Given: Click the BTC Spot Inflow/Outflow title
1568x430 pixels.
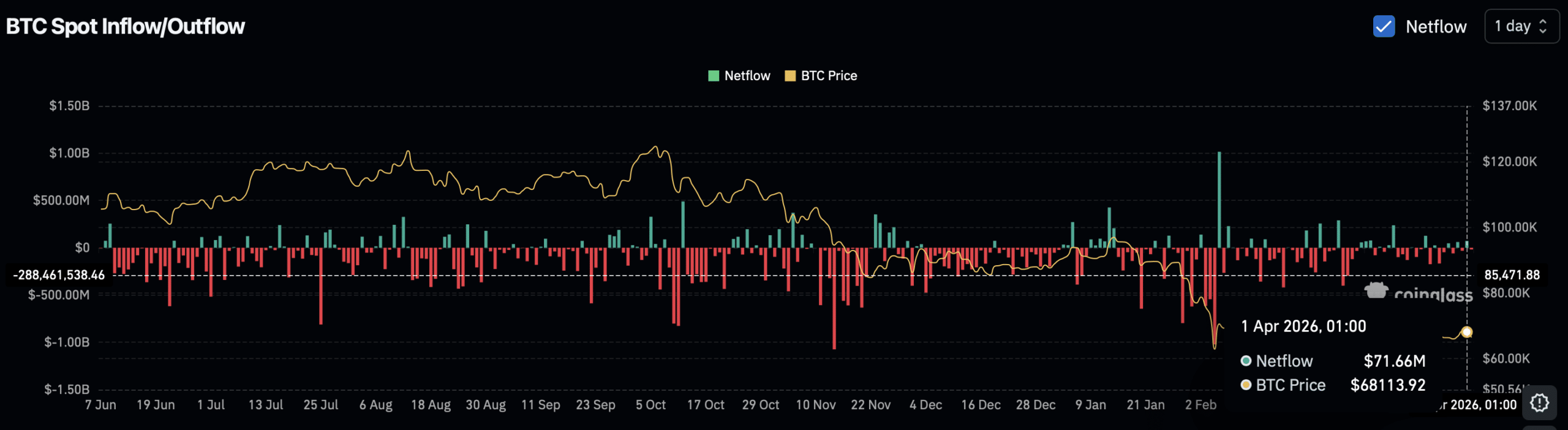Looking at the screenshot, I should (x=126, y=26).
